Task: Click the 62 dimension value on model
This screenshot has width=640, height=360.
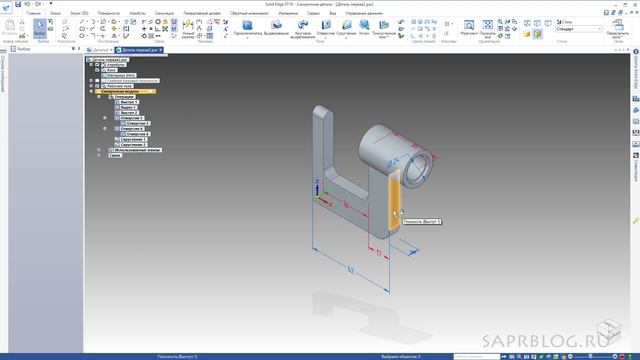Action: (x=351, y=269)
